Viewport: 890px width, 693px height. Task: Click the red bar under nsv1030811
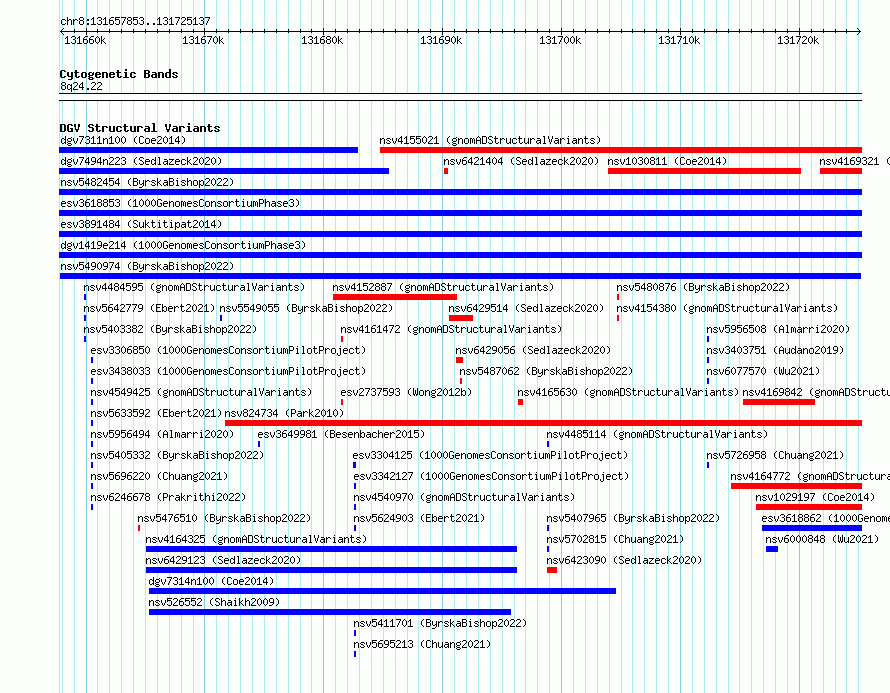click(x=704, y=171)
